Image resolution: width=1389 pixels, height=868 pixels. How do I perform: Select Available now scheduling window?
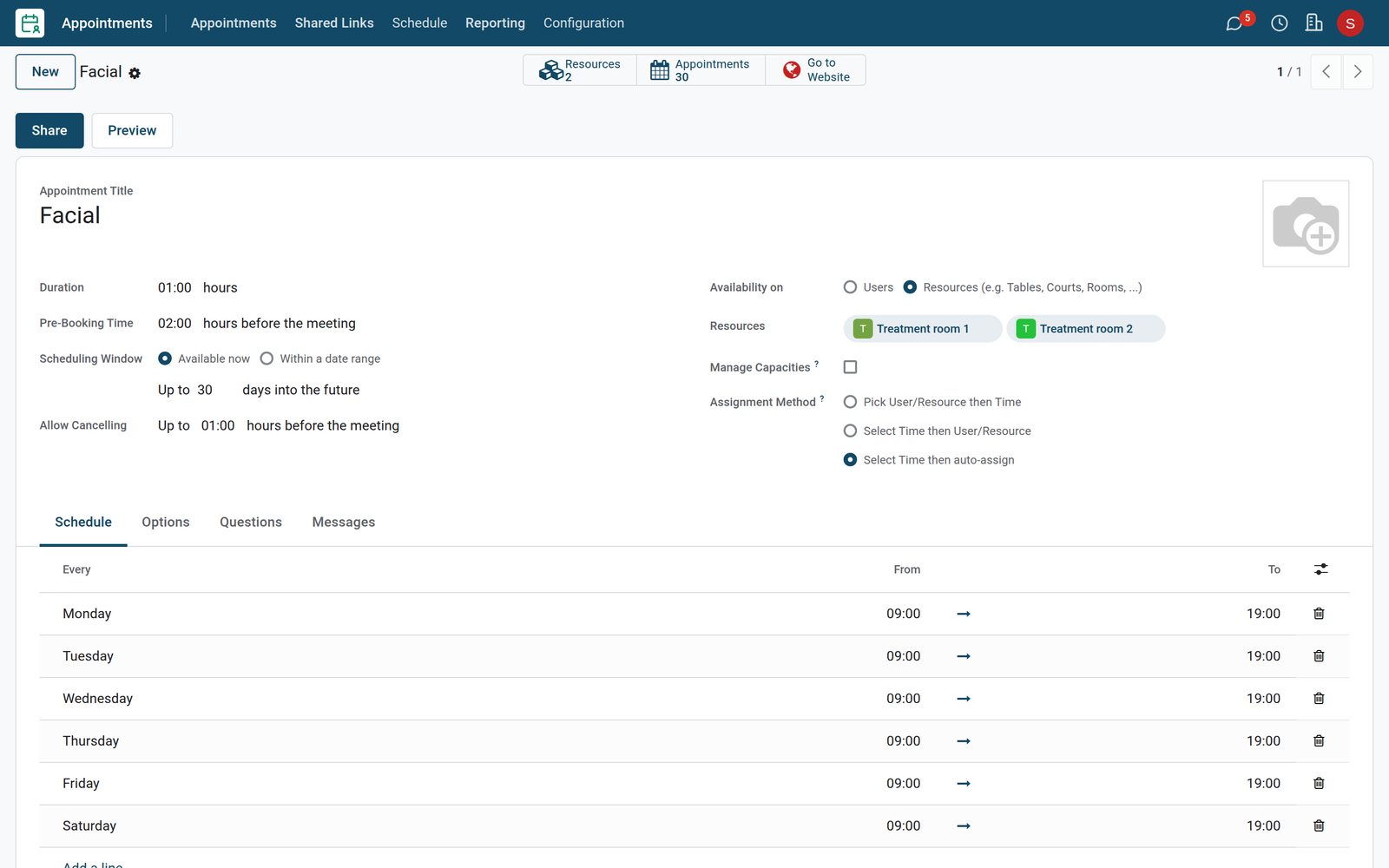(165, 358)
